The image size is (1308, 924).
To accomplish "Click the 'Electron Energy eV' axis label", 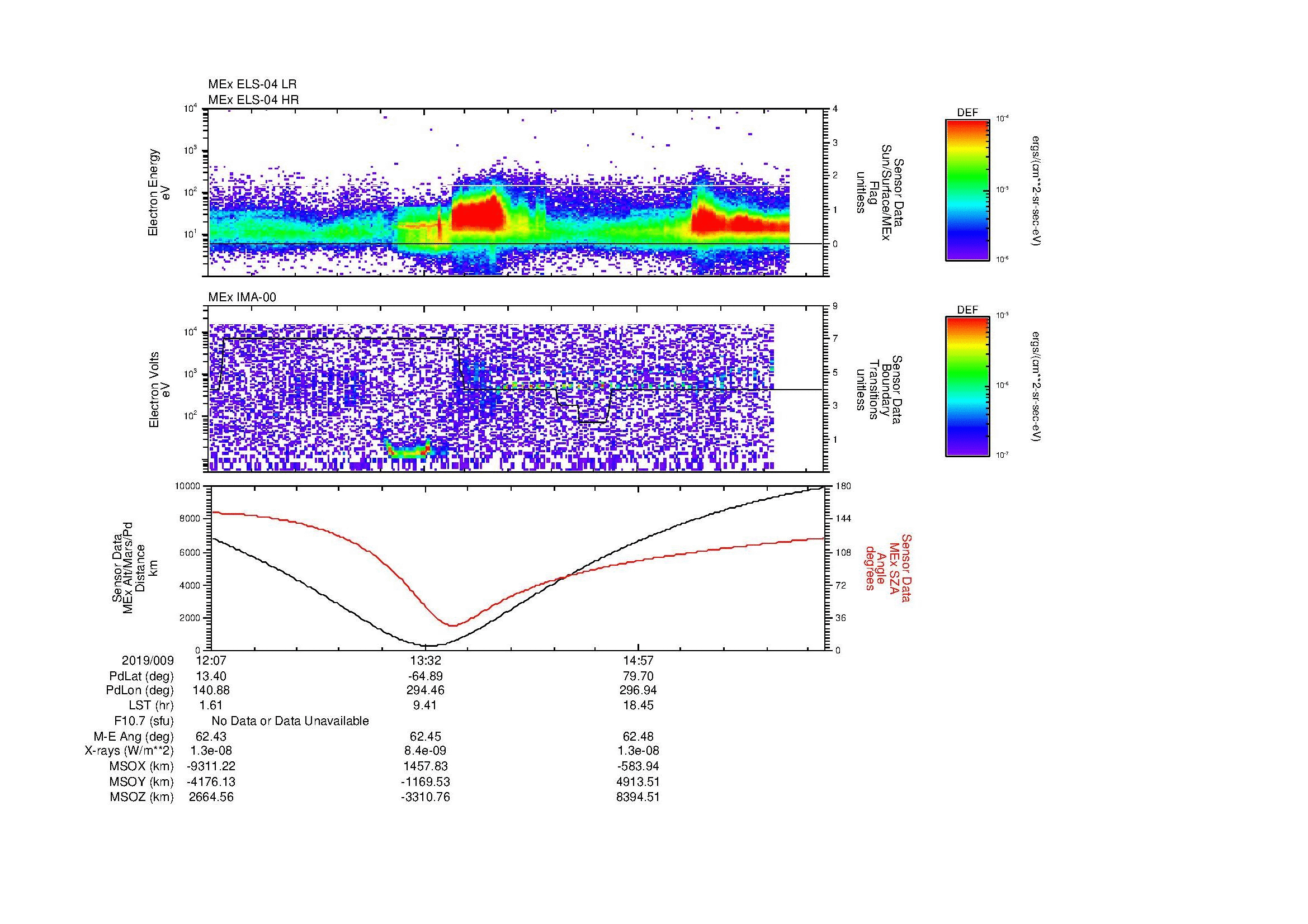I will click(159, 192).
